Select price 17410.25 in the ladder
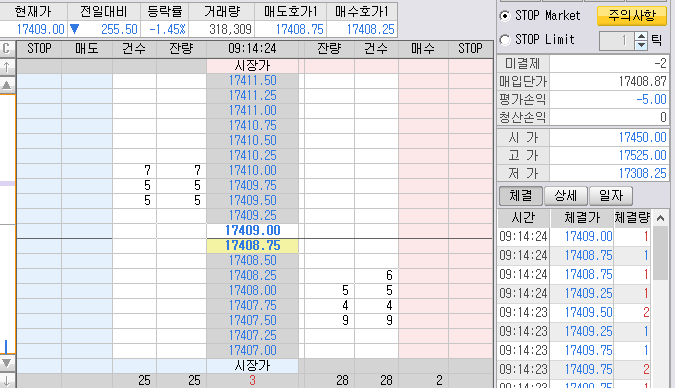Viewport: 675px width, 388px height. pyautogui.click(x=252, y=155)
